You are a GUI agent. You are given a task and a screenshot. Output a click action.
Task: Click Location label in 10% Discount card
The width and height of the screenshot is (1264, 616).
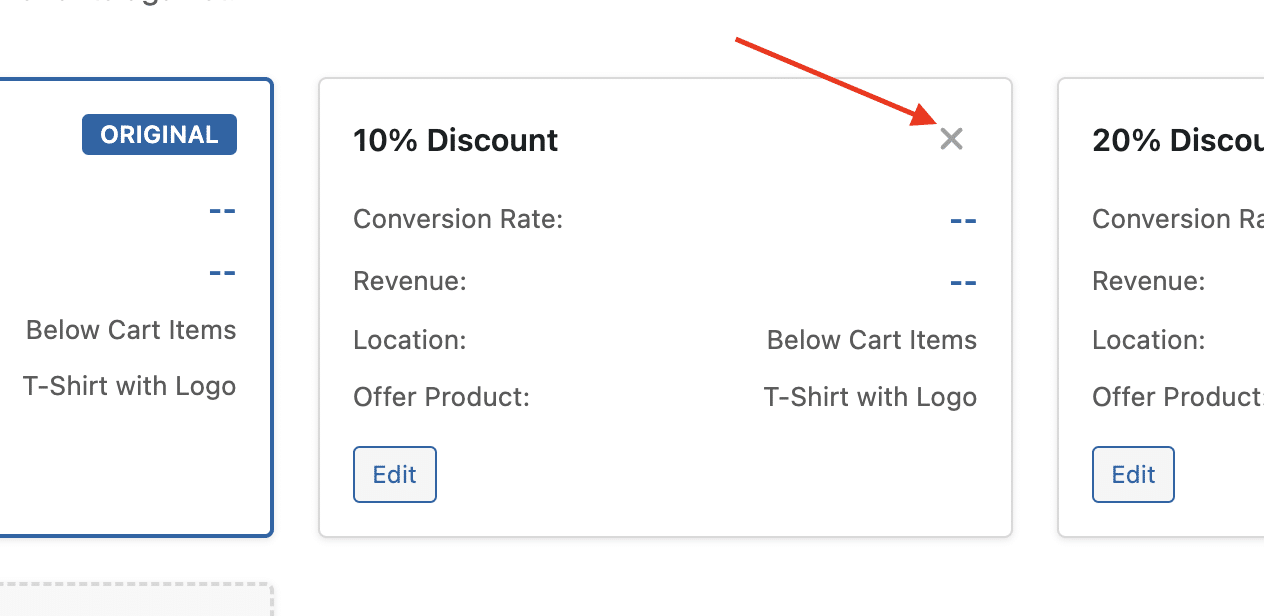pos(410,340)
